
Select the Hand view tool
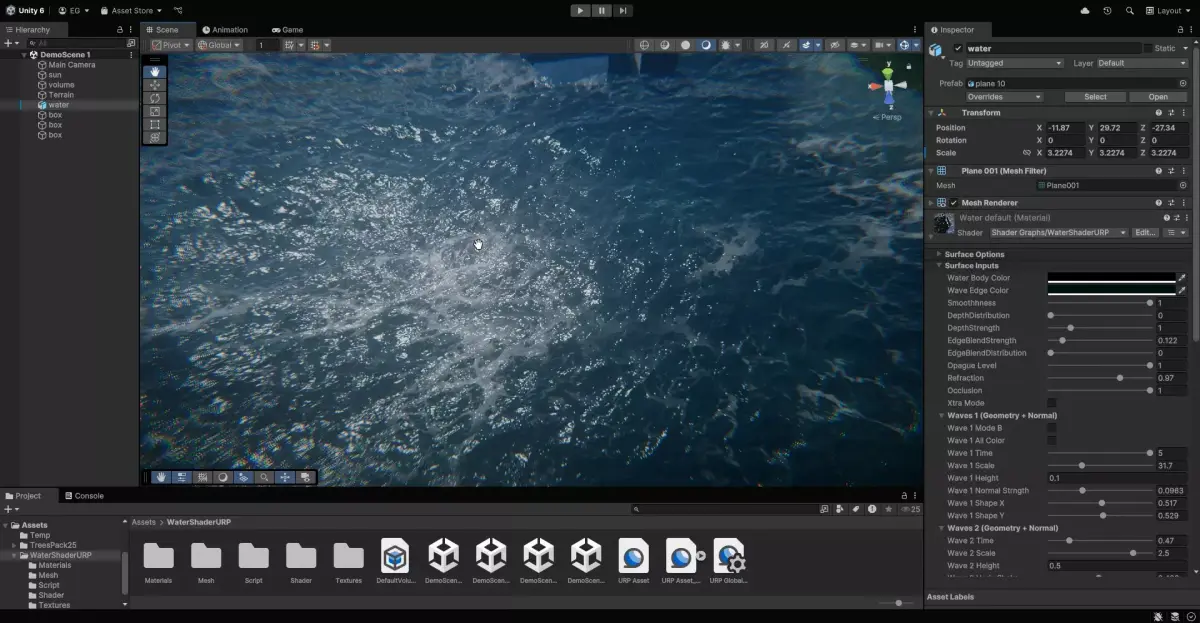[x=154, y=72]
